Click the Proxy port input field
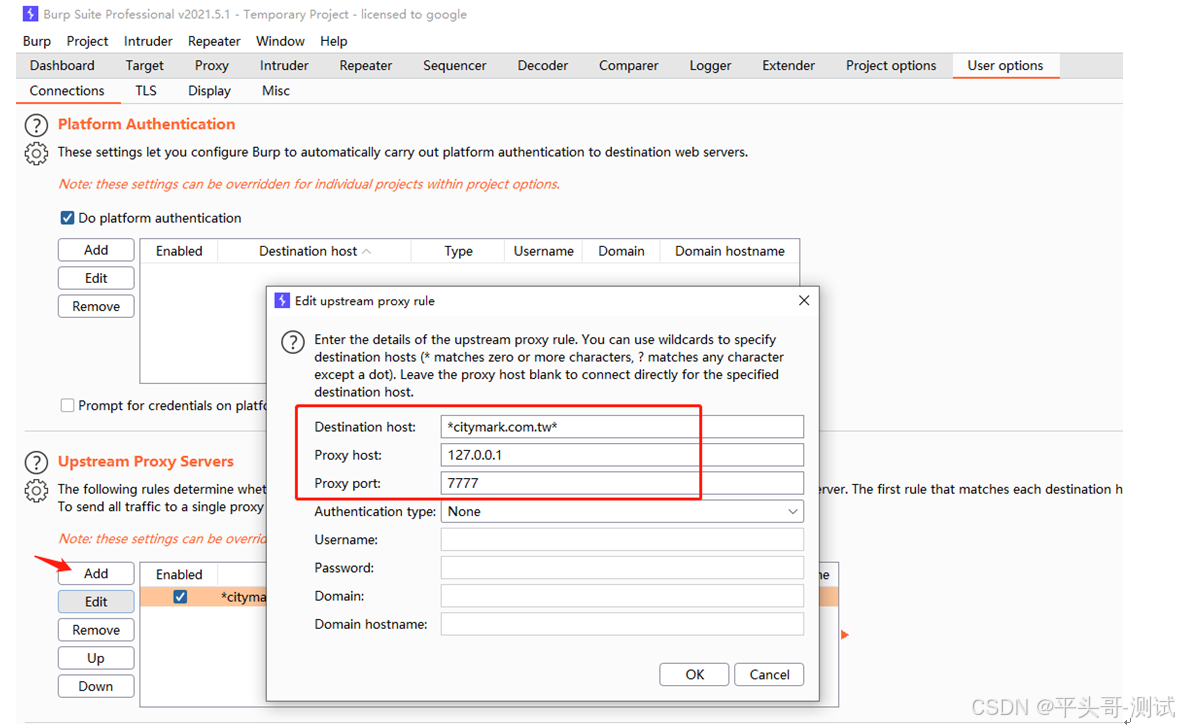 [x=622, y=483]
